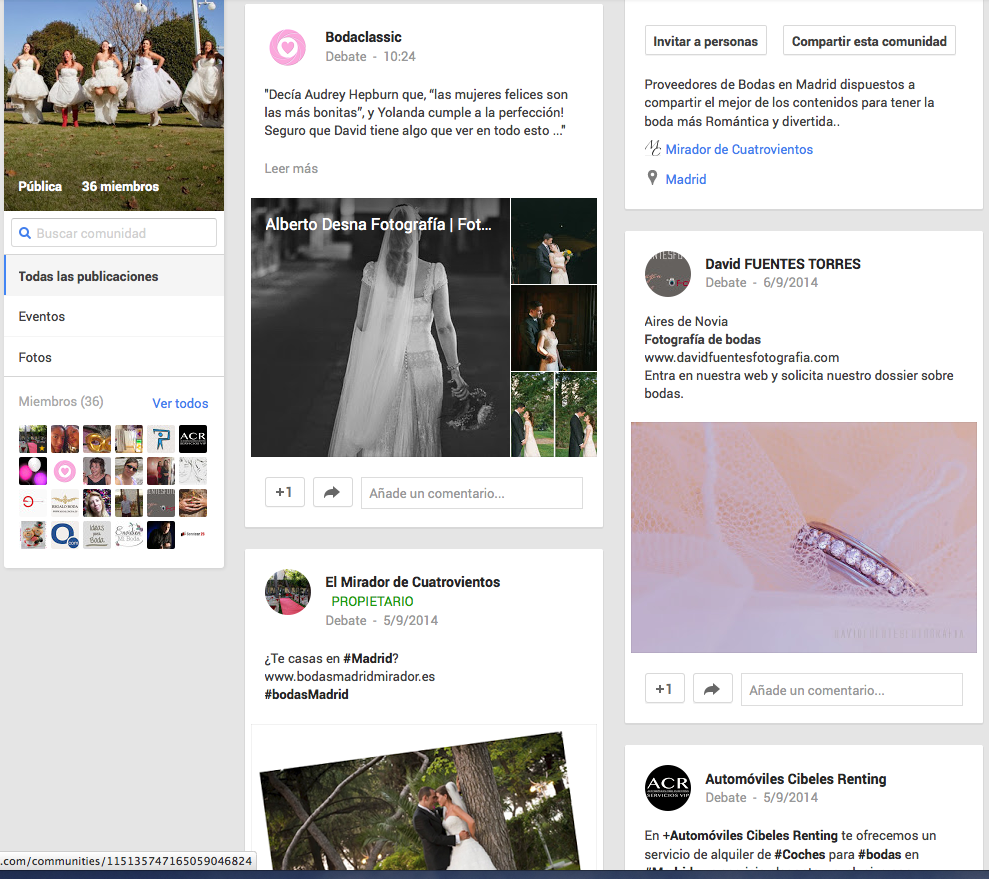Open blue circle 'com' logo member avatar
This screenshot has height=879, width=989.
tap(64, 535)
